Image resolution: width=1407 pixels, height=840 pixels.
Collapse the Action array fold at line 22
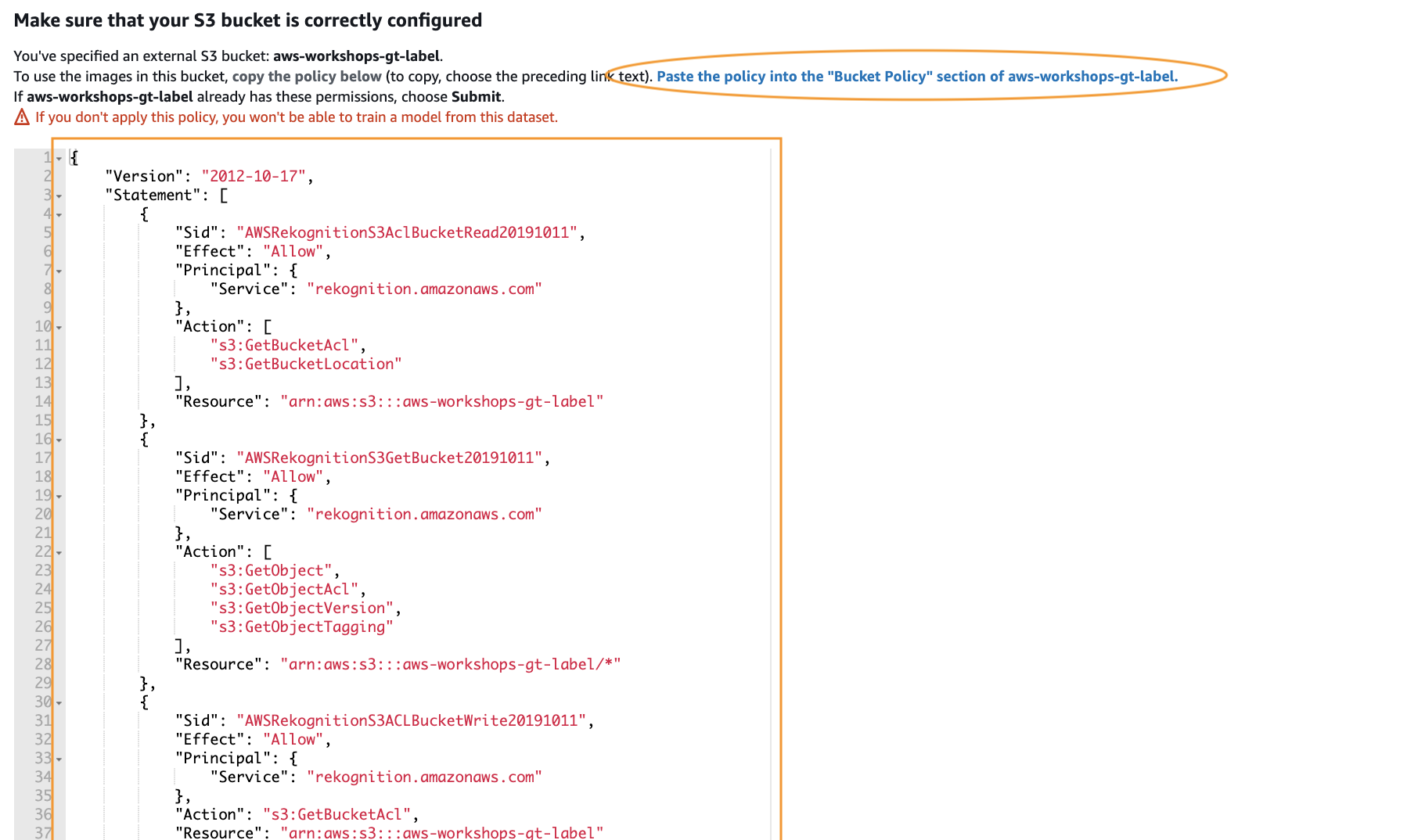59,552
